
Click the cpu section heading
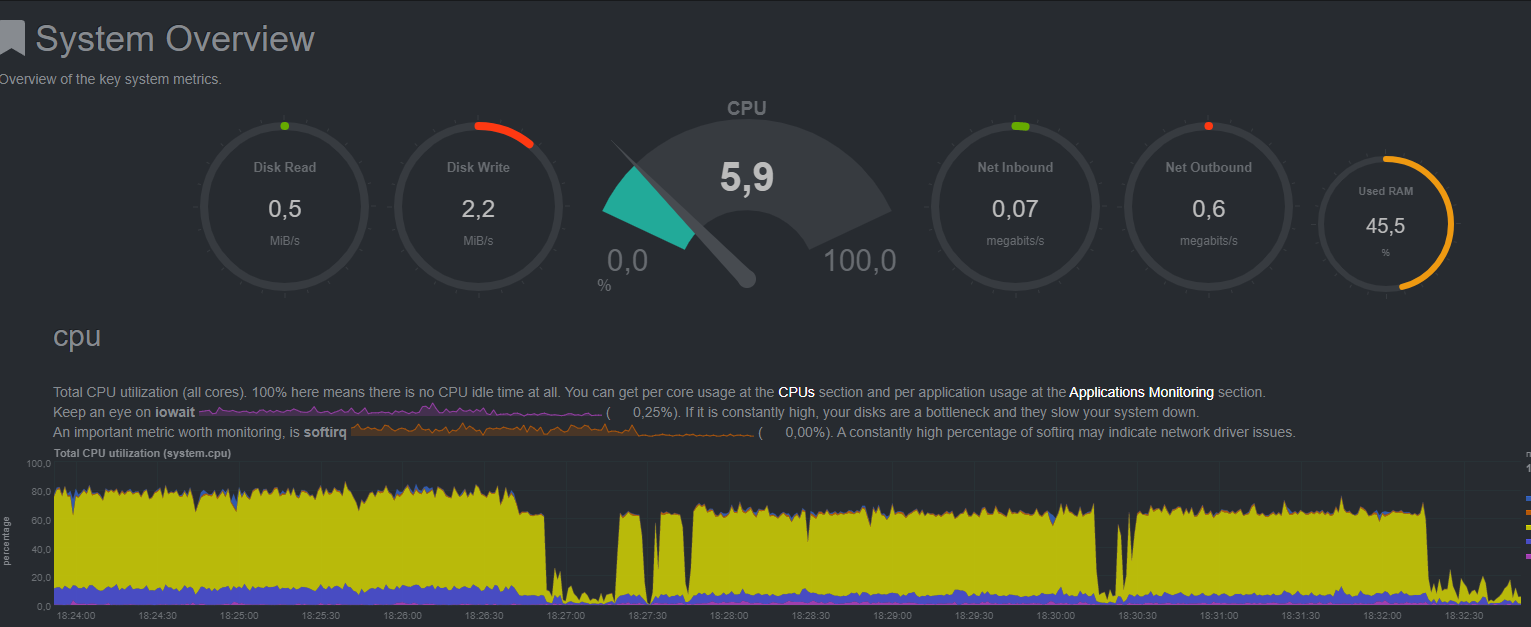[77, 336]
